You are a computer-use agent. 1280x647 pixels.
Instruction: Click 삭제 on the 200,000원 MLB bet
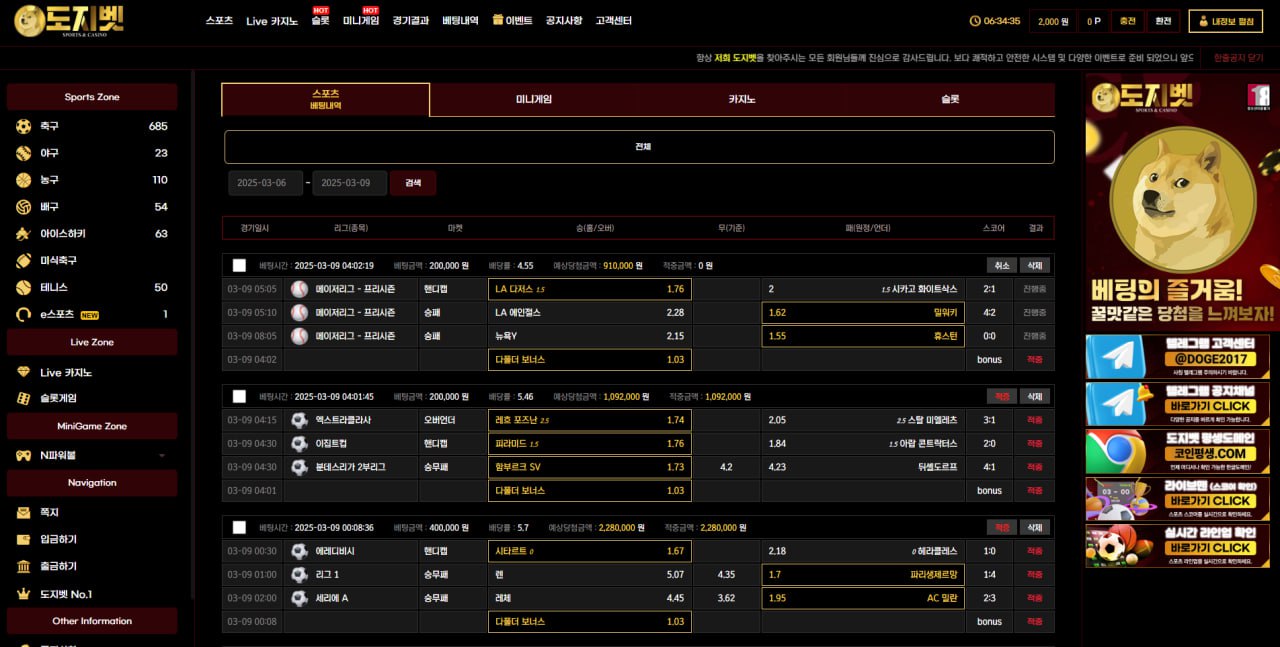click(x=1035, y=266)
